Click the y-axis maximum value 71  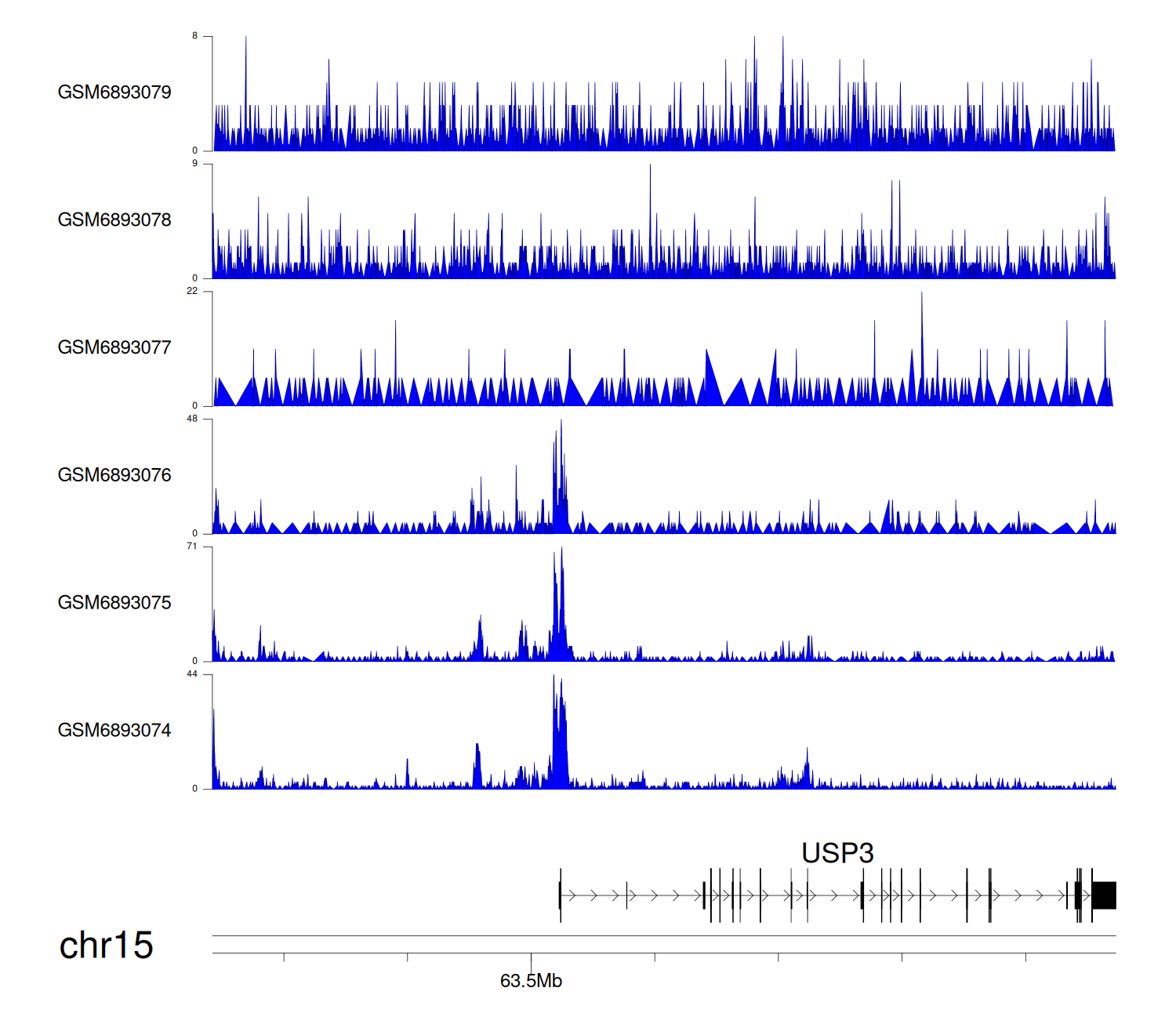192,547
